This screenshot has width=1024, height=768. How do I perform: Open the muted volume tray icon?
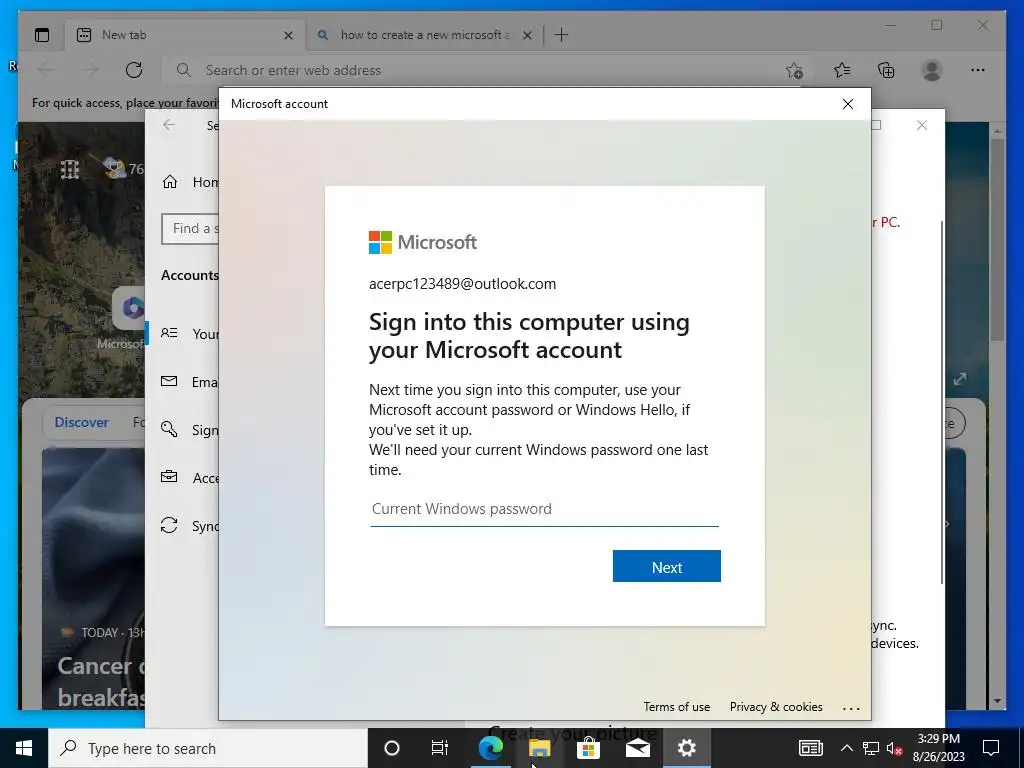tap(895, 748)
